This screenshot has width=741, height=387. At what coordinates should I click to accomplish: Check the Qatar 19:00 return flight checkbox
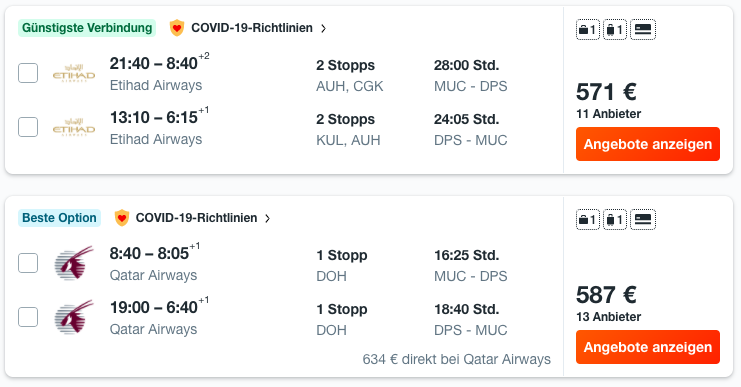click(x=28, y=317)
